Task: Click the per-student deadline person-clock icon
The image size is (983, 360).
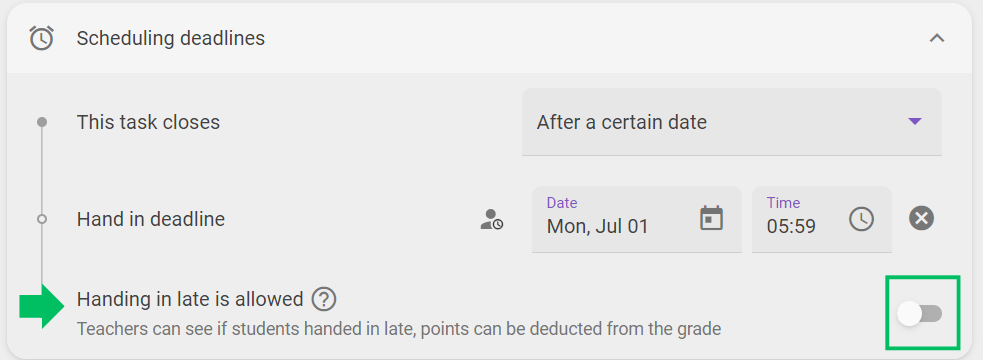Action: tap(492, 219)
